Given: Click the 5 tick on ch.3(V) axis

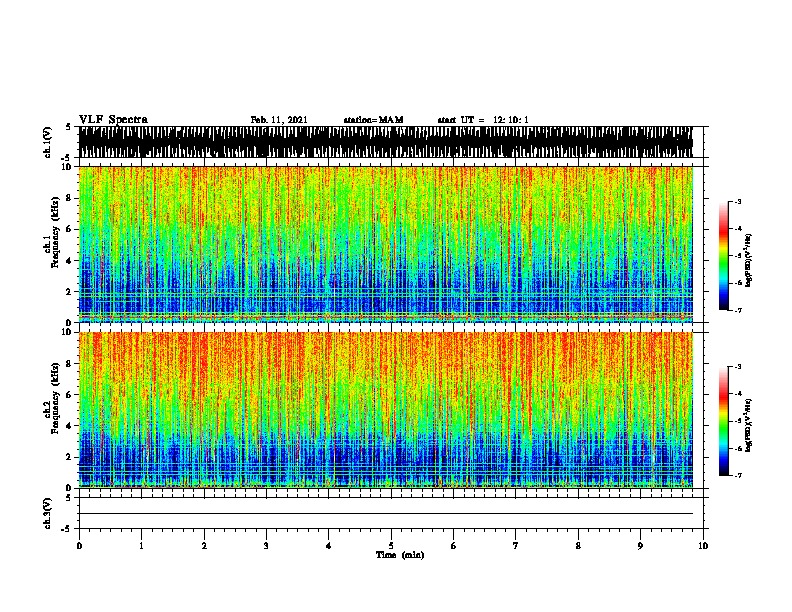Looking at the screenshot, I should (69, 498).
